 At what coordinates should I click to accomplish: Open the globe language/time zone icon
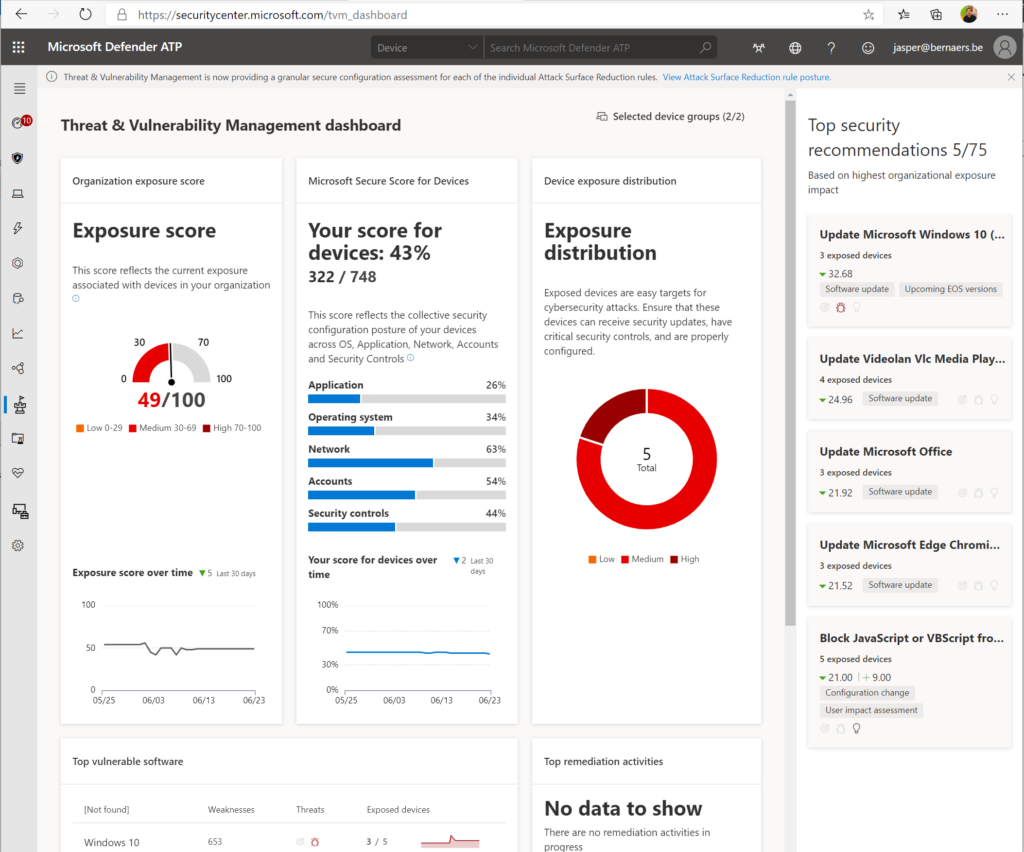tap(795, 48)
